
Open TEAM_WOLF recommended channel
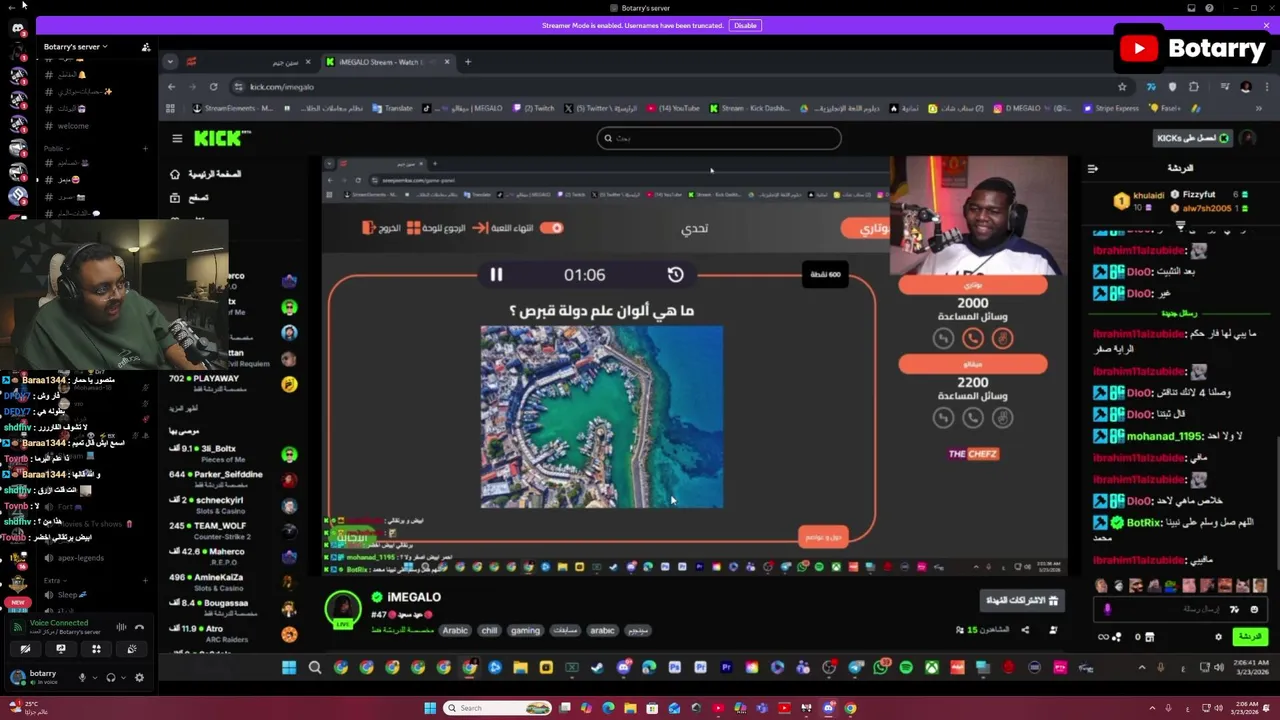click(232, 531)
